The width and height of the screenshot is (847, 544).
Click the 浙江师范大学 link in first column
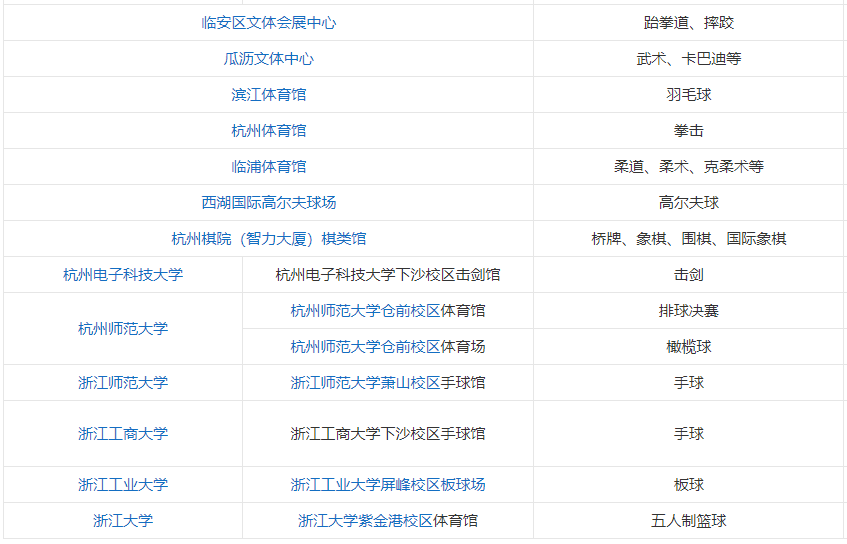tap(123, 382)
